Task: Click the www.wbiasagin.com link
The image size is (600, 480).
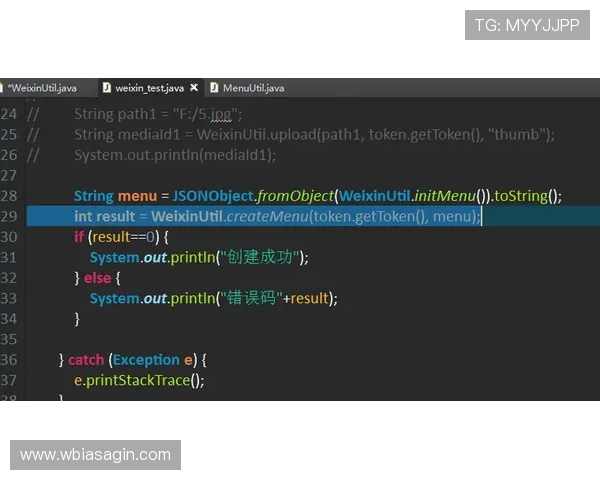Action: [95, 455]
